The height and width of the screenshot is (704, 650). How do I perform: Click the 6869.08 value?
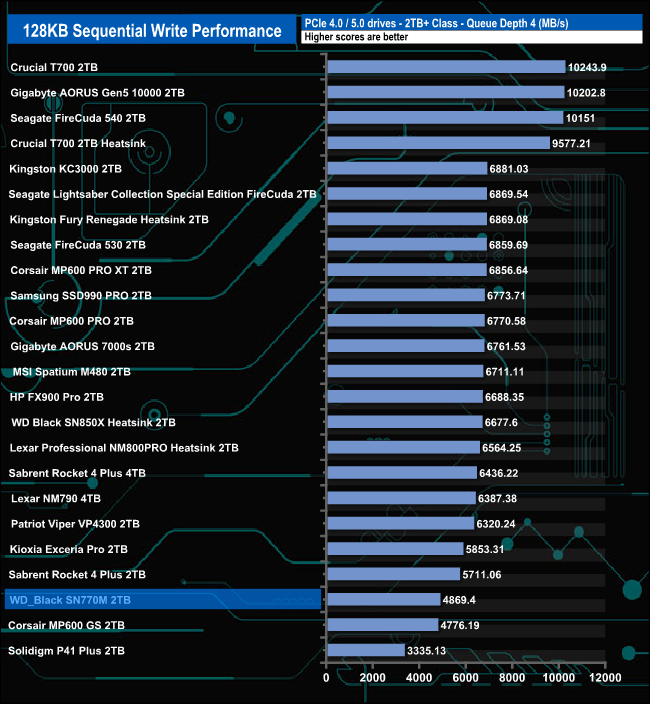[509, 220]
